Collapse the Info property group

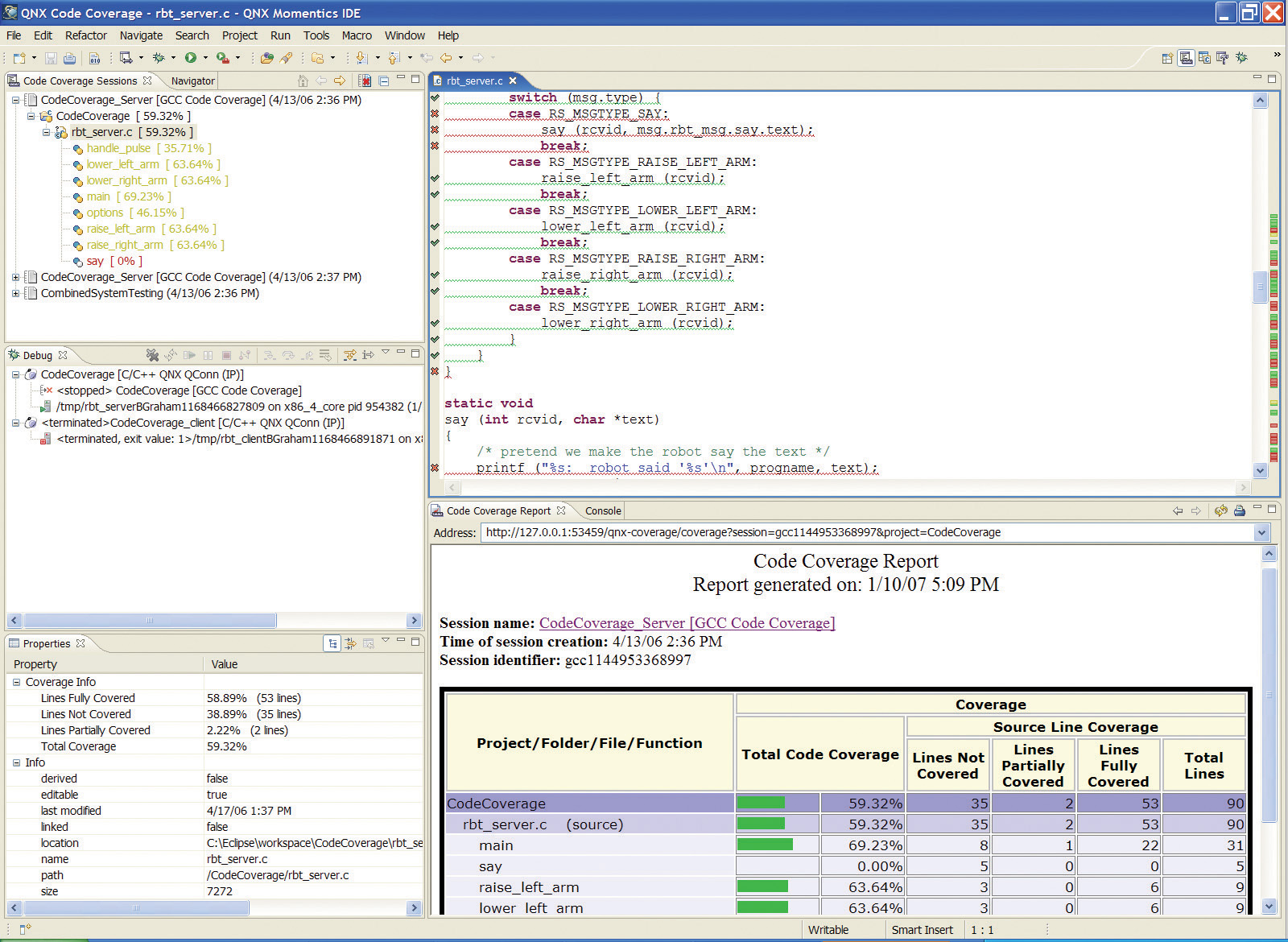pos(16,762)
